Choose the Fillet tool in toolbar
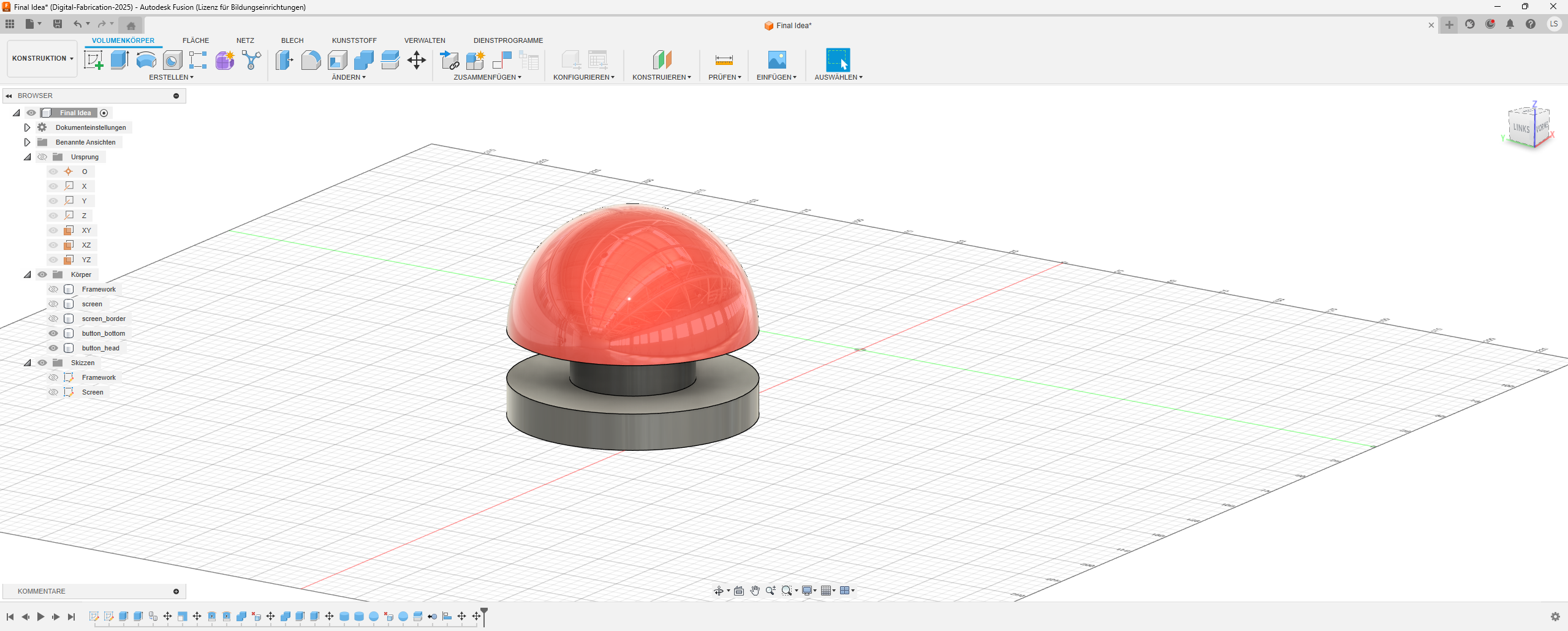 [311, 60]
